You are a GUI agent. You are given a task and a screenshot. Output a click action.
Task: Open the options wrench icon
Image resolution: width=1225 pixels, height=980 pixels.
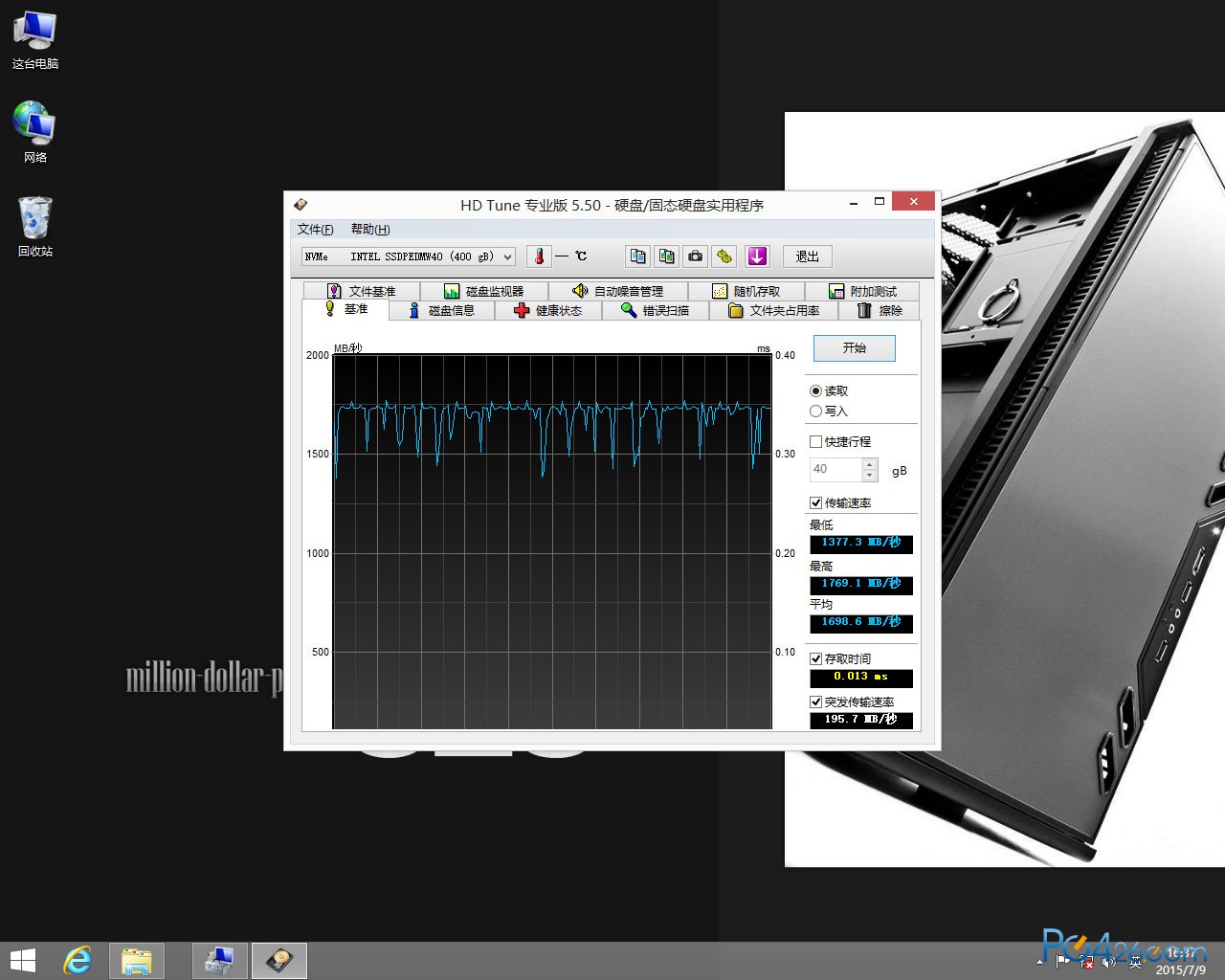coord(724,256)
